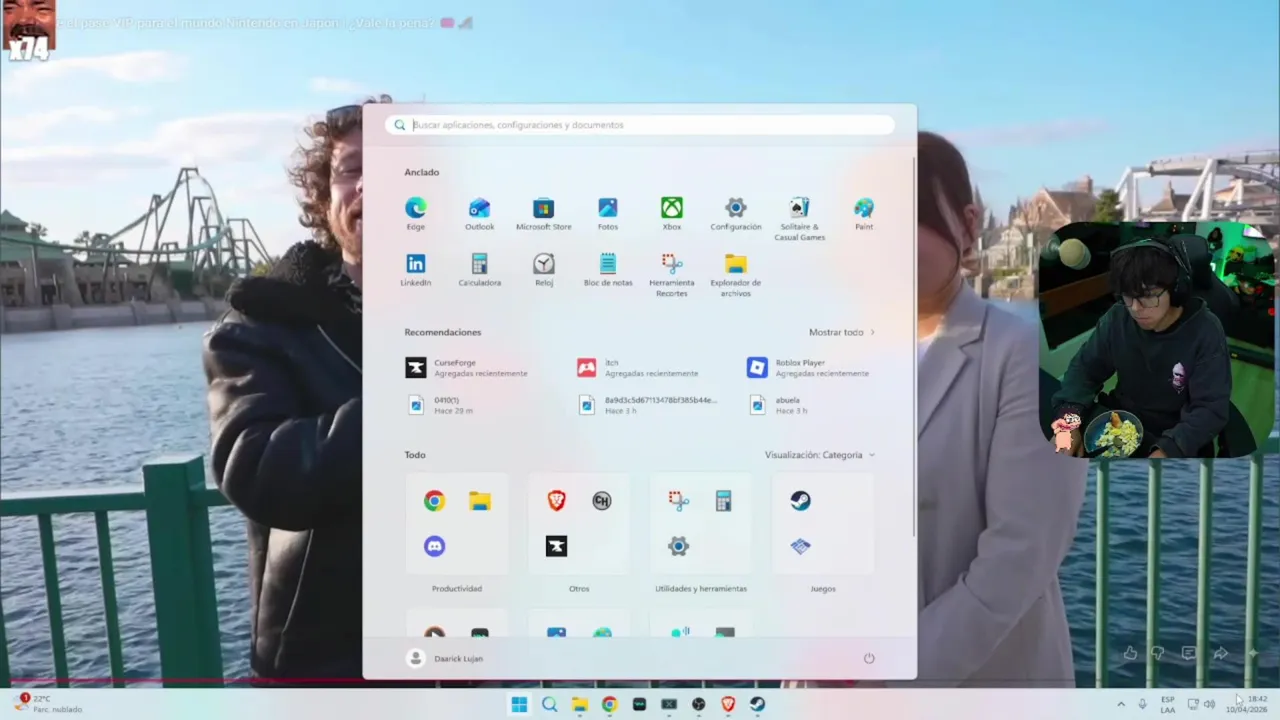
Task: Launch Brave in the Otros group
Action: 557,501
